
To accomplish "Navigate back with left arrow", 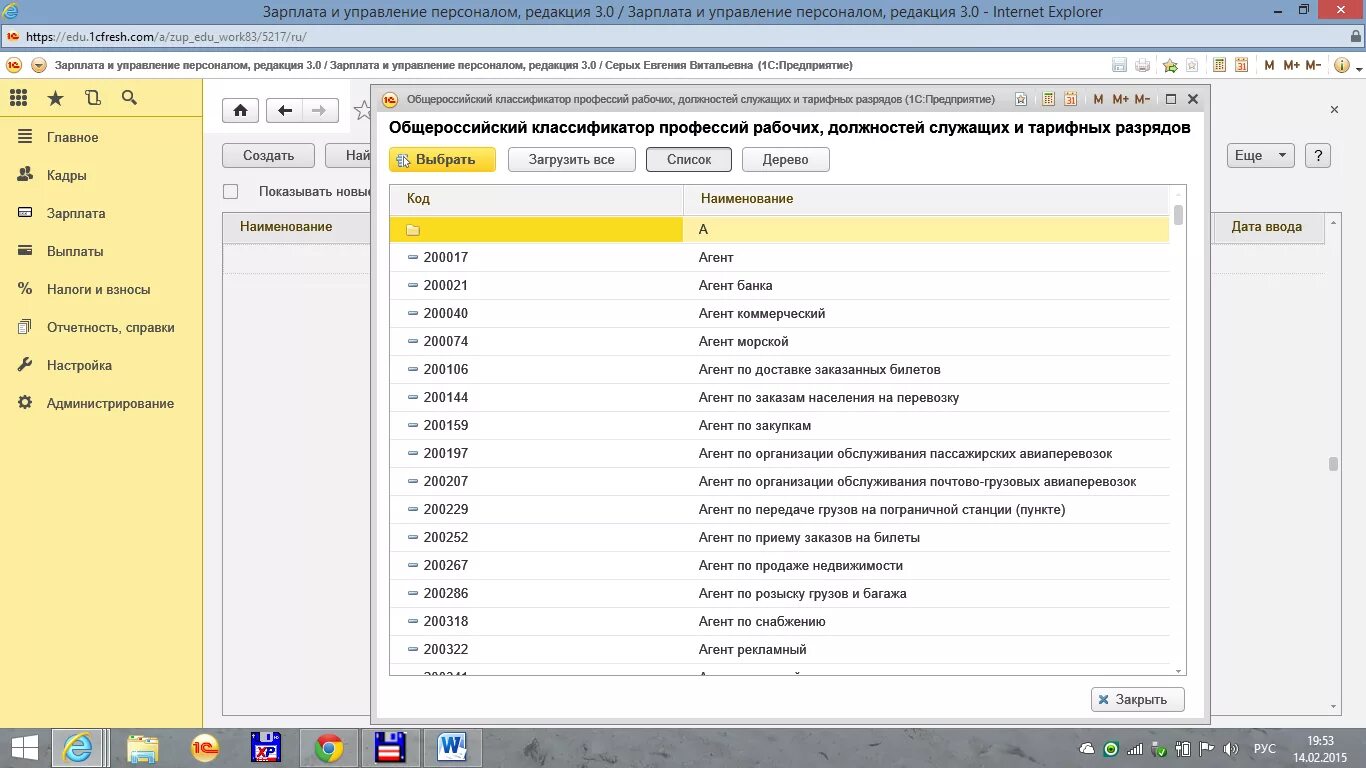I will 285,110.
